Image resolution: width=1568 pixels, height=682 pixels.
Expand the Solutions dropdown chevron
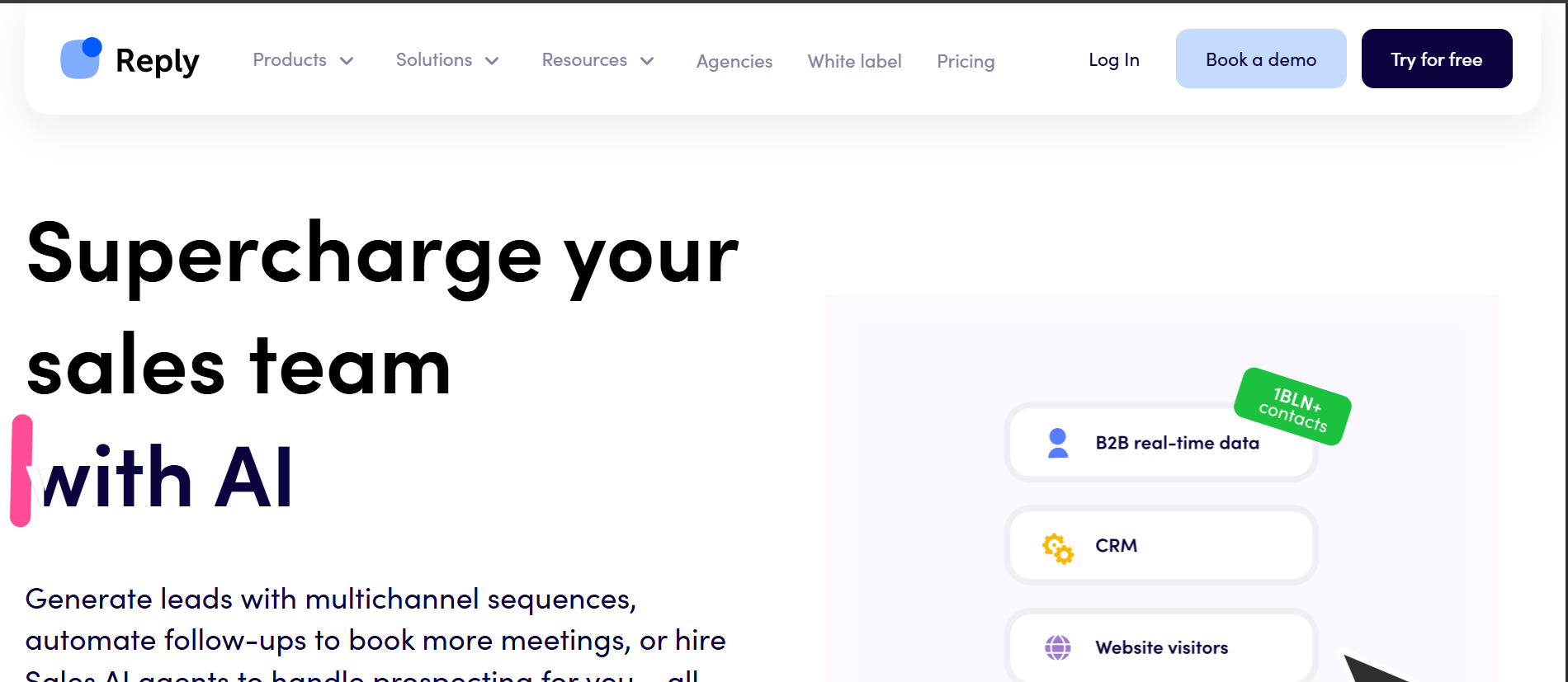pyautogui.click(x=492, y=61)
